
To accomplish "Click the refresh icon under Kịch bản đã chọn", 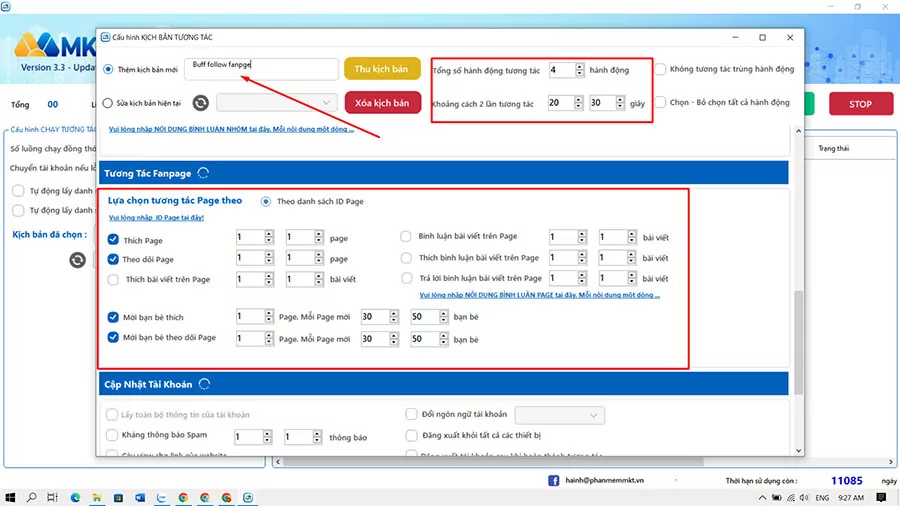I will (77, 260).
